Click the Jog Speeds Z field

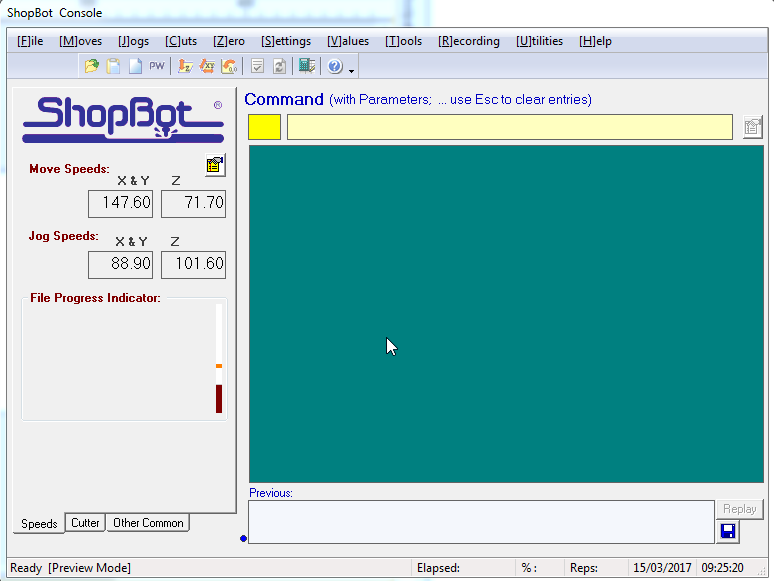[194, 265]
